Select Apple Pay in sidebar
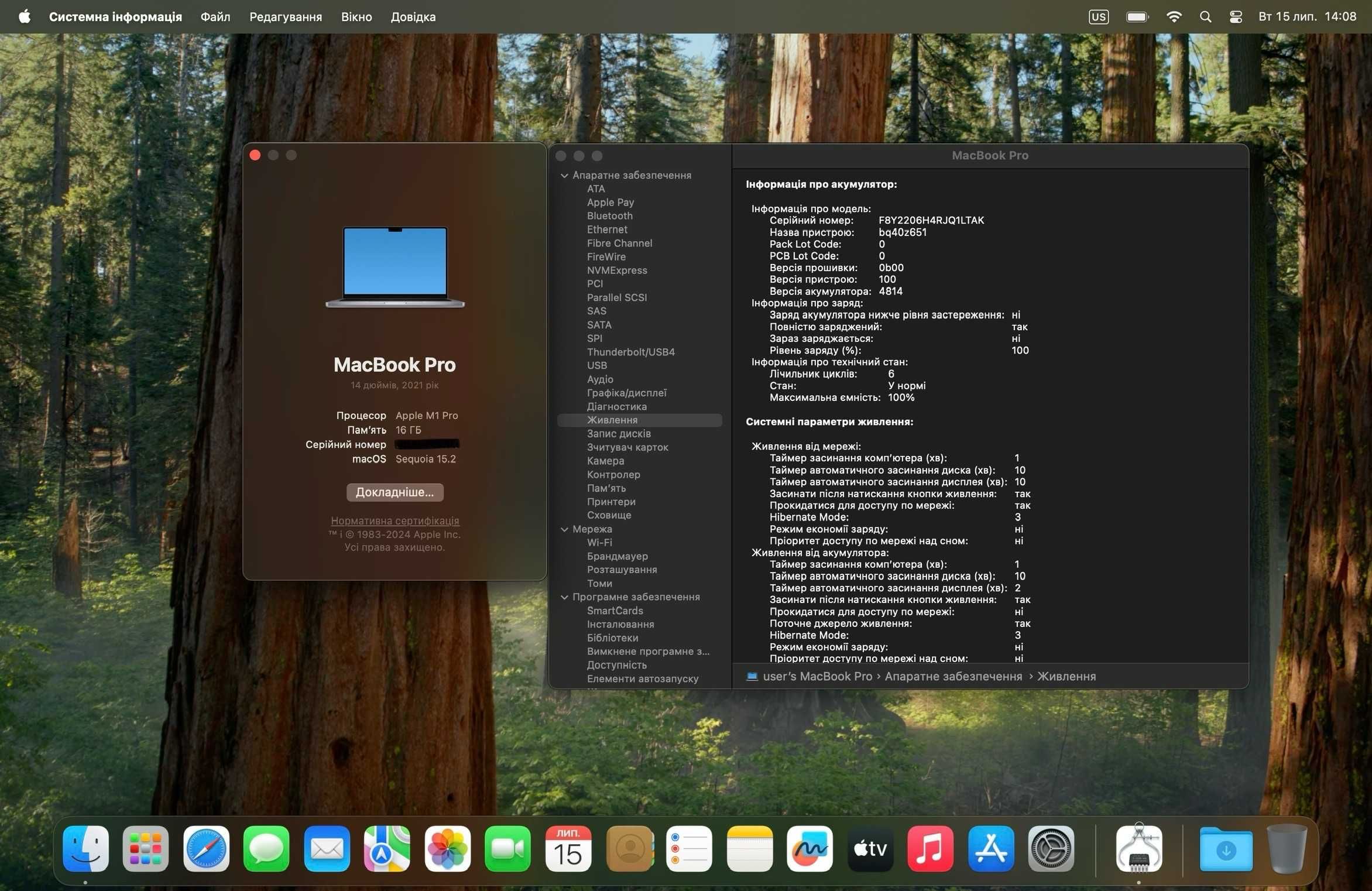Screen dimensions: 1372x891 click(x=610, y=202)
